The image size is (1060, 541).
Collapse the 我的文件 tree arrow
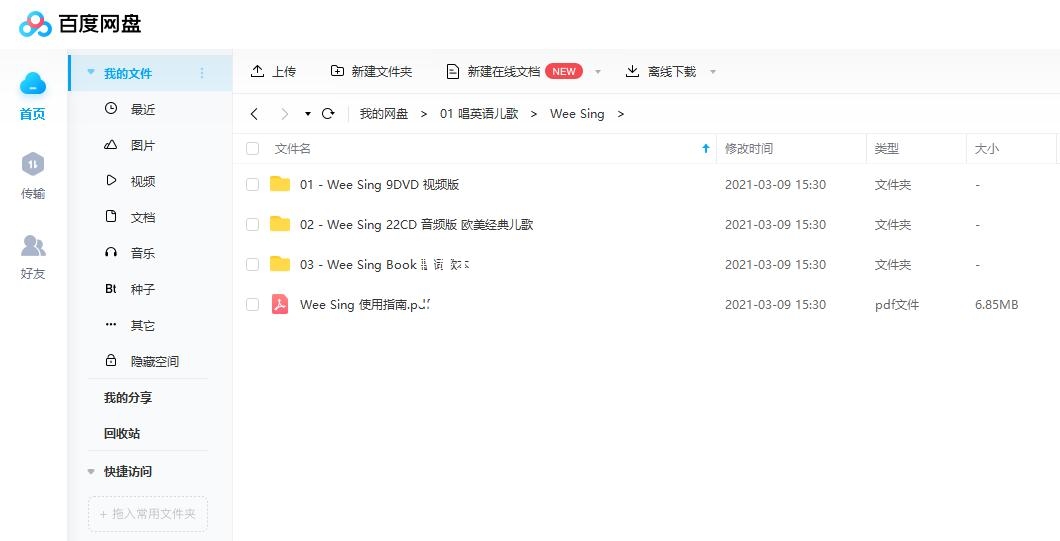click(x=91, y=72)
